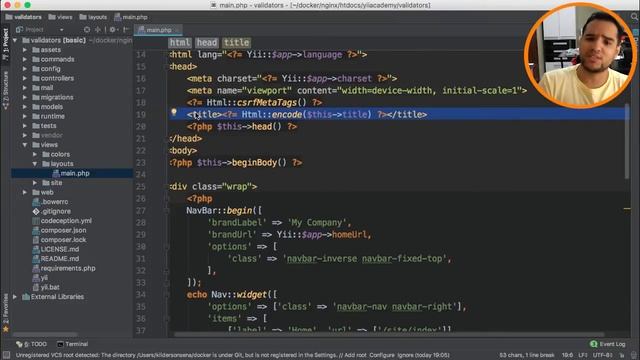Expand the External Libraries node

15,297
